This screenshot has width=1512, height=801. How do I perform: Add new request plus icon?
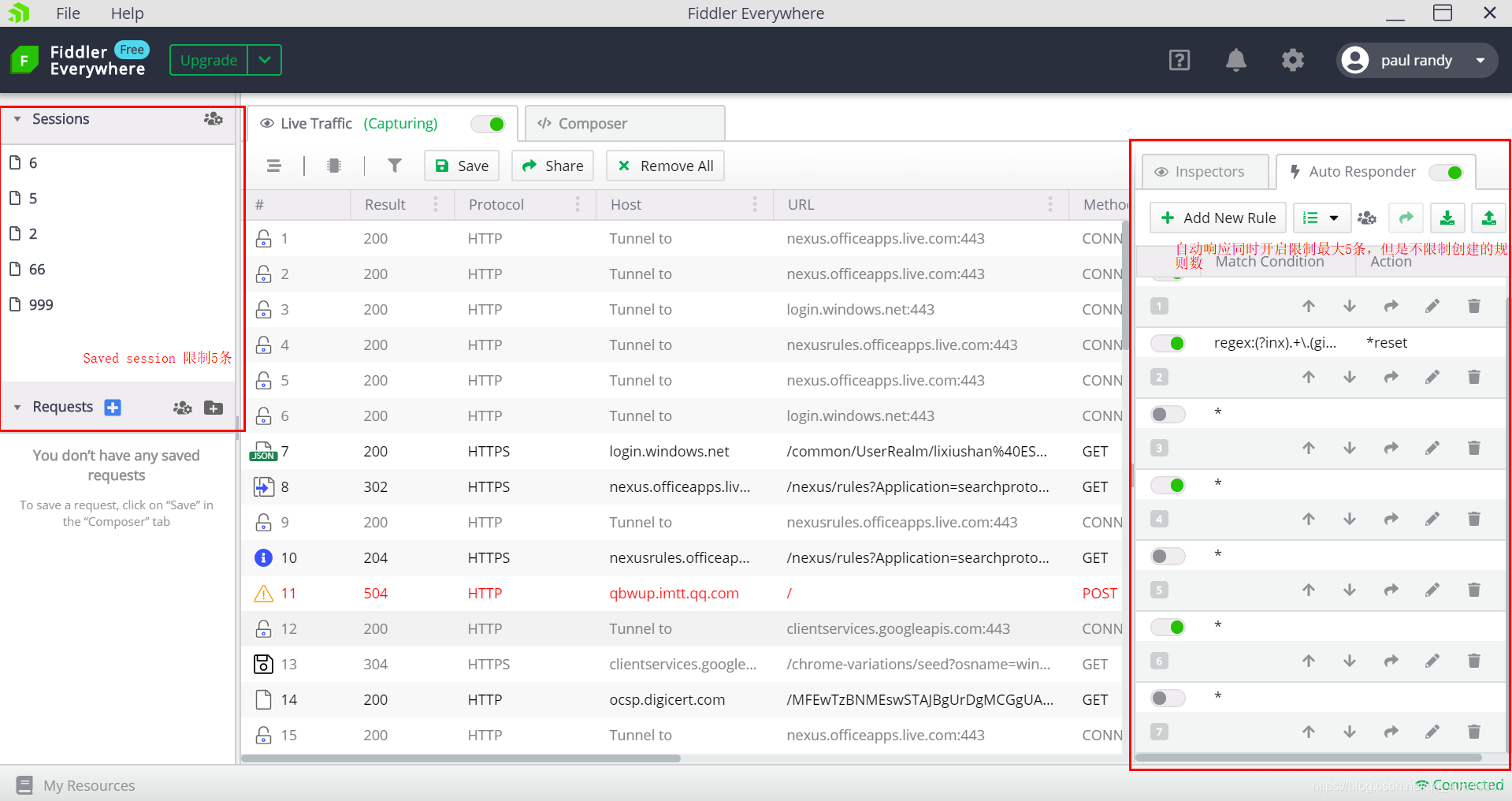[x=113, y=407]
